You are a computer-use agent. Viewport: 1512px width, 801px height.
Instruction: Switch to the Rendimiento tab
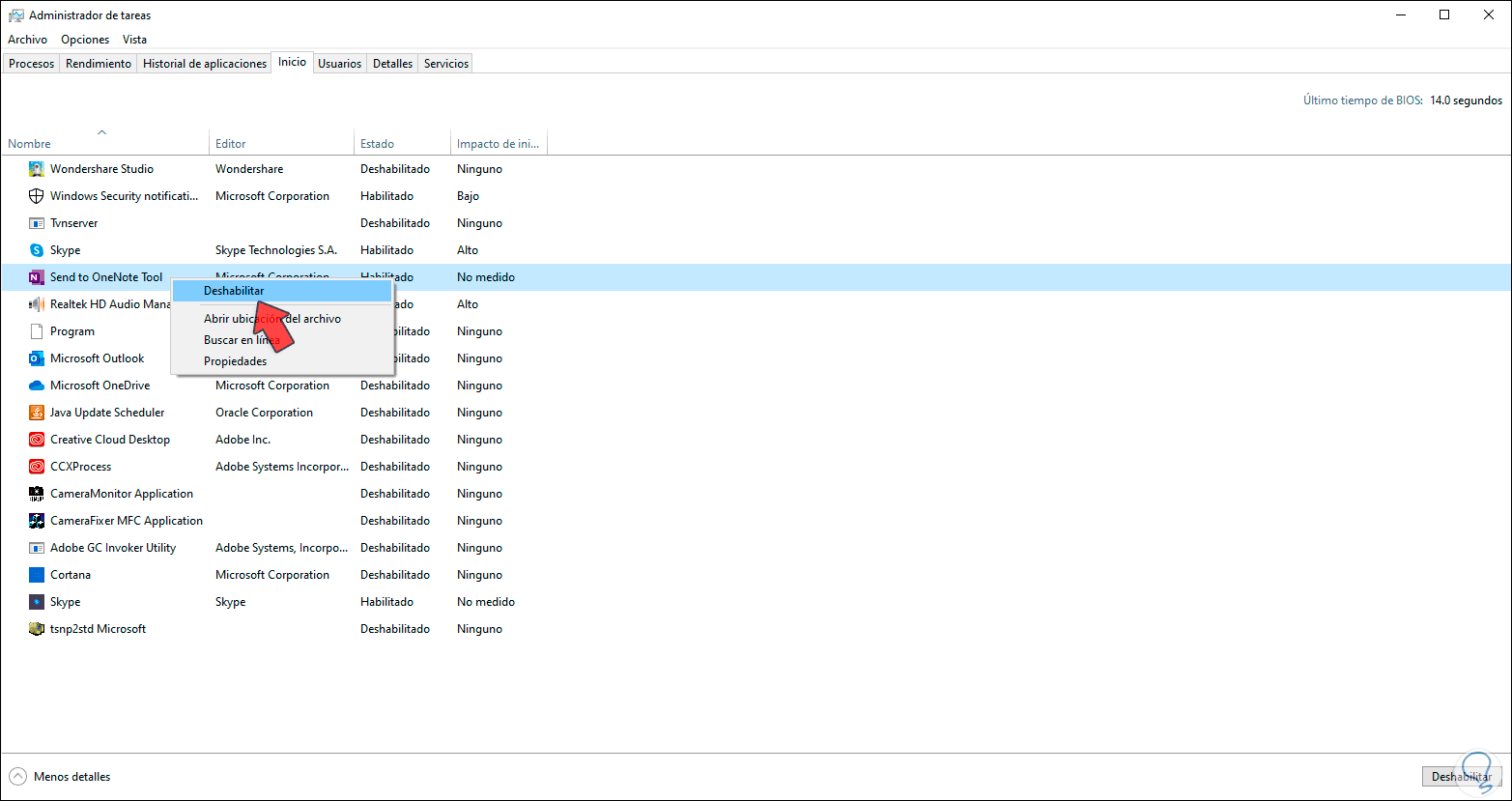click(99, 64)
